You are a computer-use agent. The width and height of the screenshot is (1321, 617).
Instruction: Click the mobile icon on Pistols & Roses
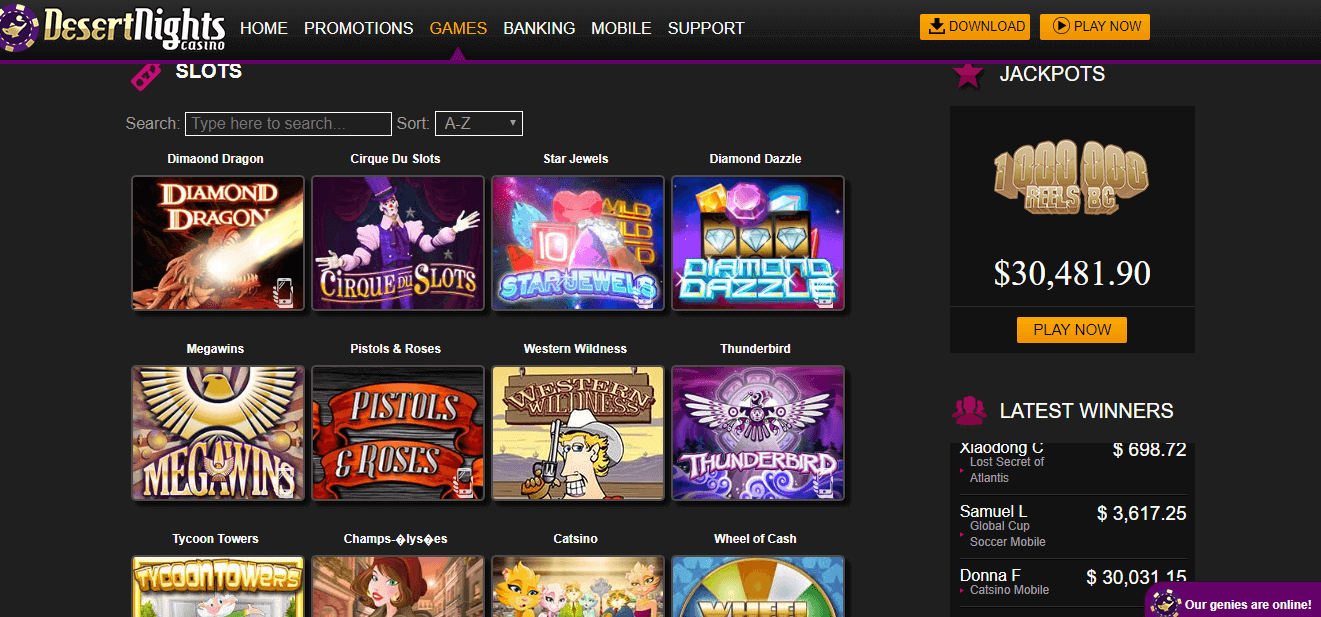464,481
